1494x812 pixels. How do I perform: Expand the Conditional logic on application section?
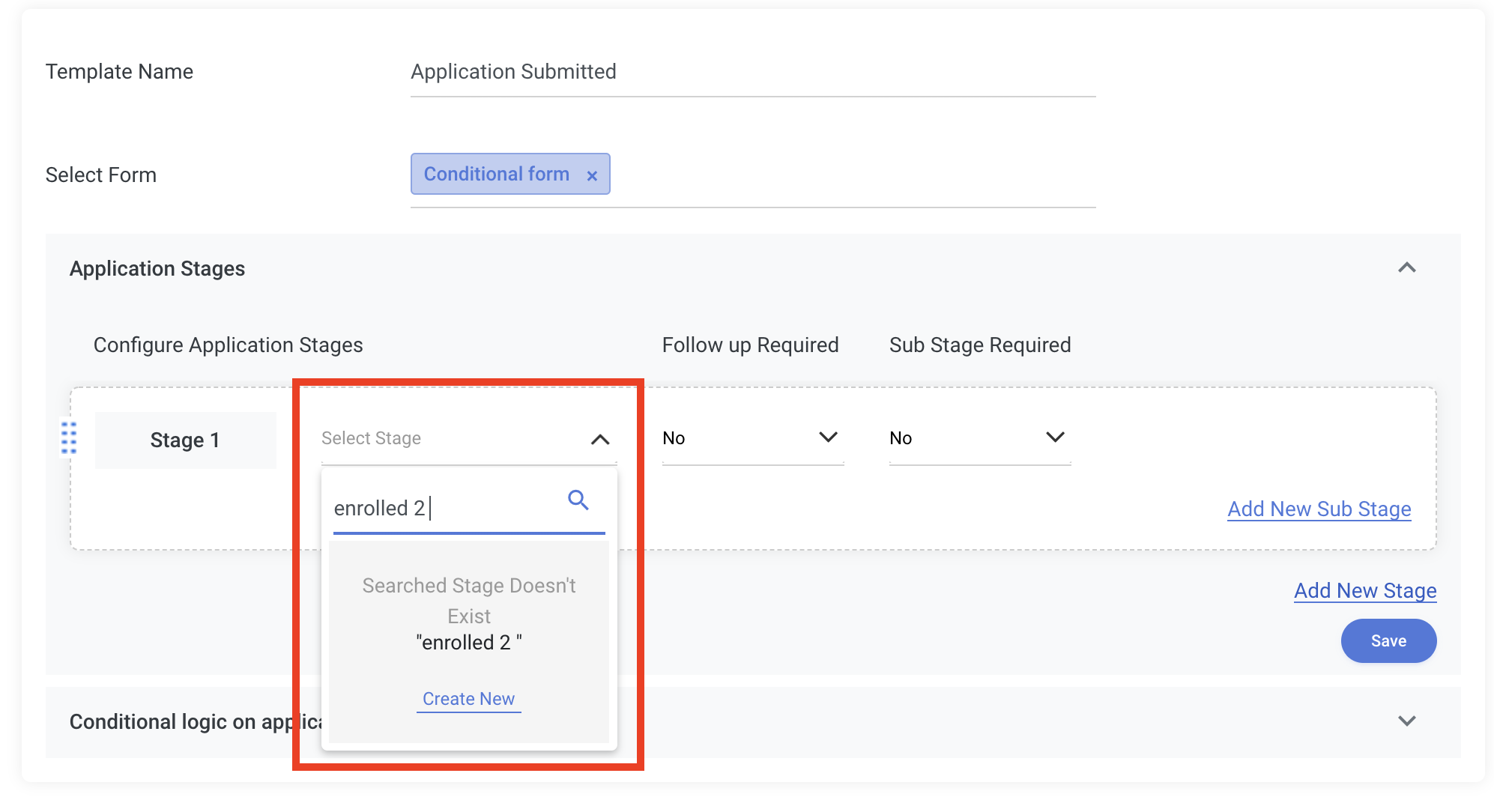(1406, 721)
